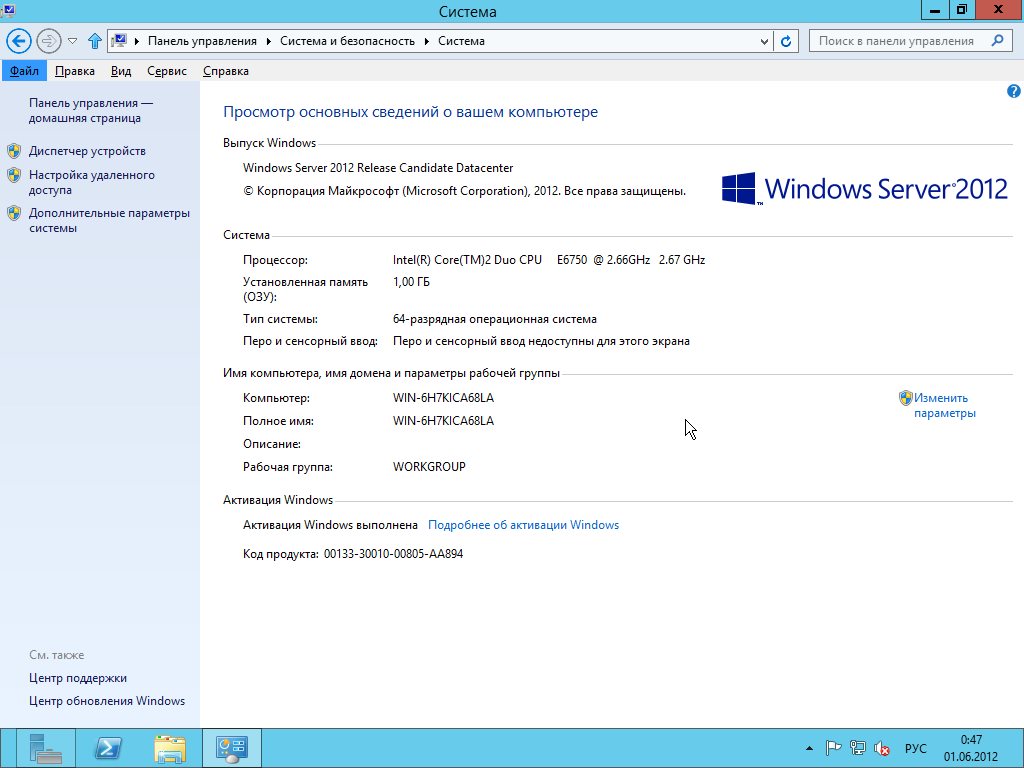The width and height of the screenshot is (1024, 768).
Task: Open the clock showing 0:47
Action: tap(971, 748)
